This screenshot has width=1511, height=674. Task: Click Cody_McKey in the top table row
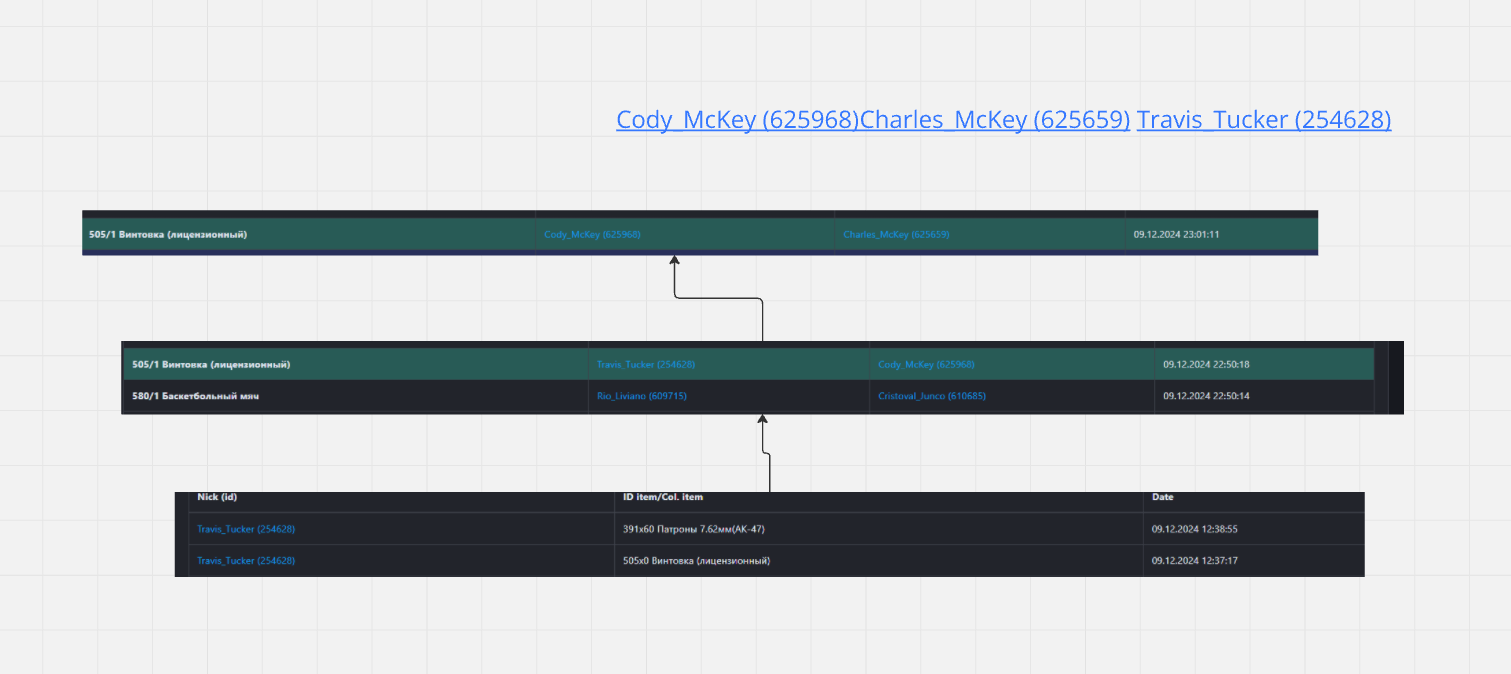coord(592,235)
